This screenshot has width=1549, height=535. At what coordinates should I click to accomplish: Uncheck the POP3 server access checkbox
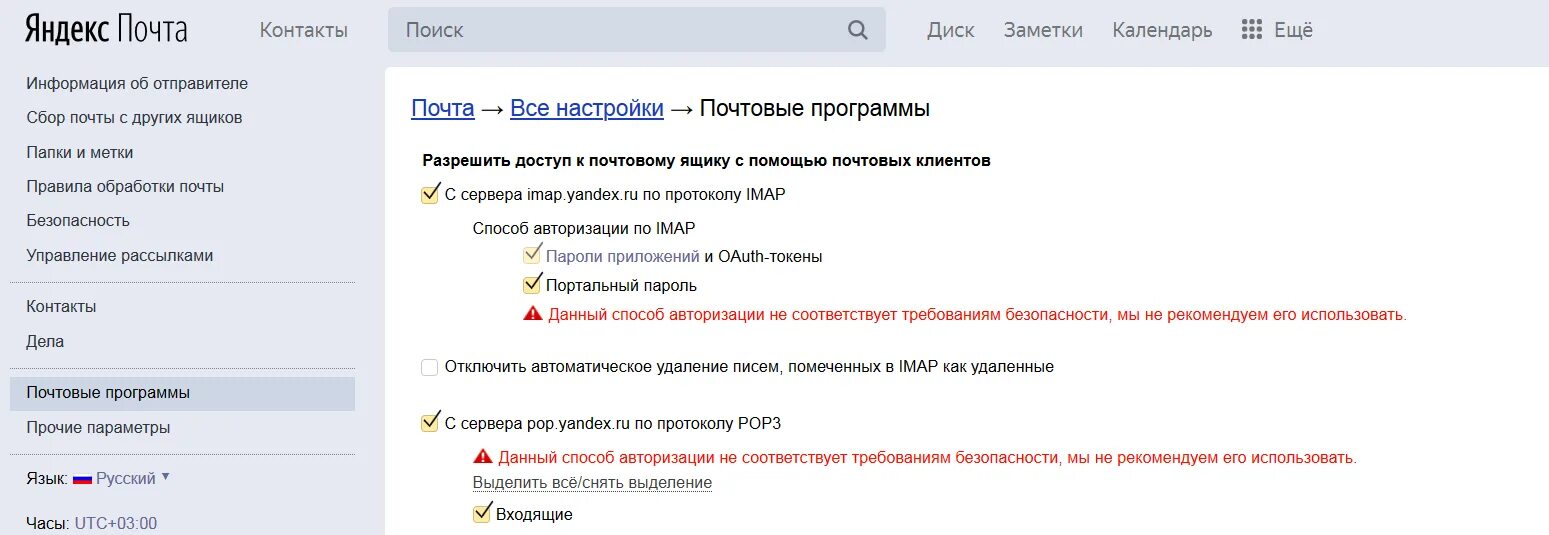tap(430, 422)
